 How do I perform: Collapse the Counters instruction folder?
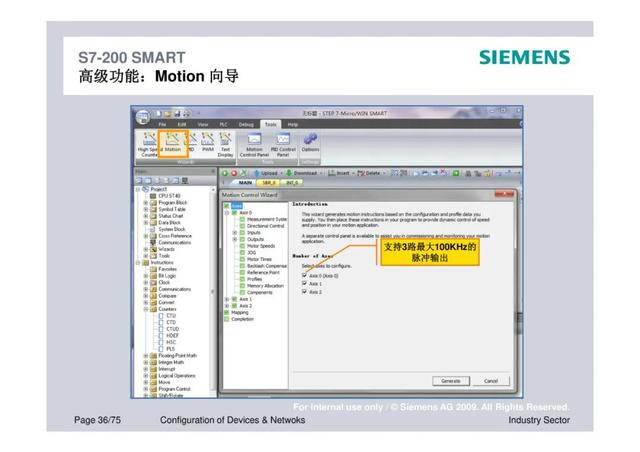[146, 309]
